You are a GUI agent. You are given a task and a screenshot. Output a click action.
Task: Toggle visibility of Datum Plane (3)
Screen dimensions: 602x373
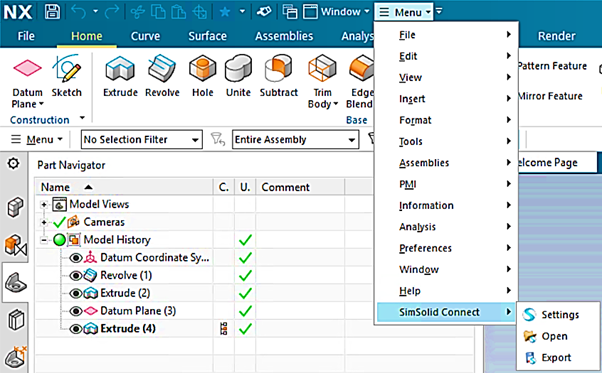[x=76, y=311]
